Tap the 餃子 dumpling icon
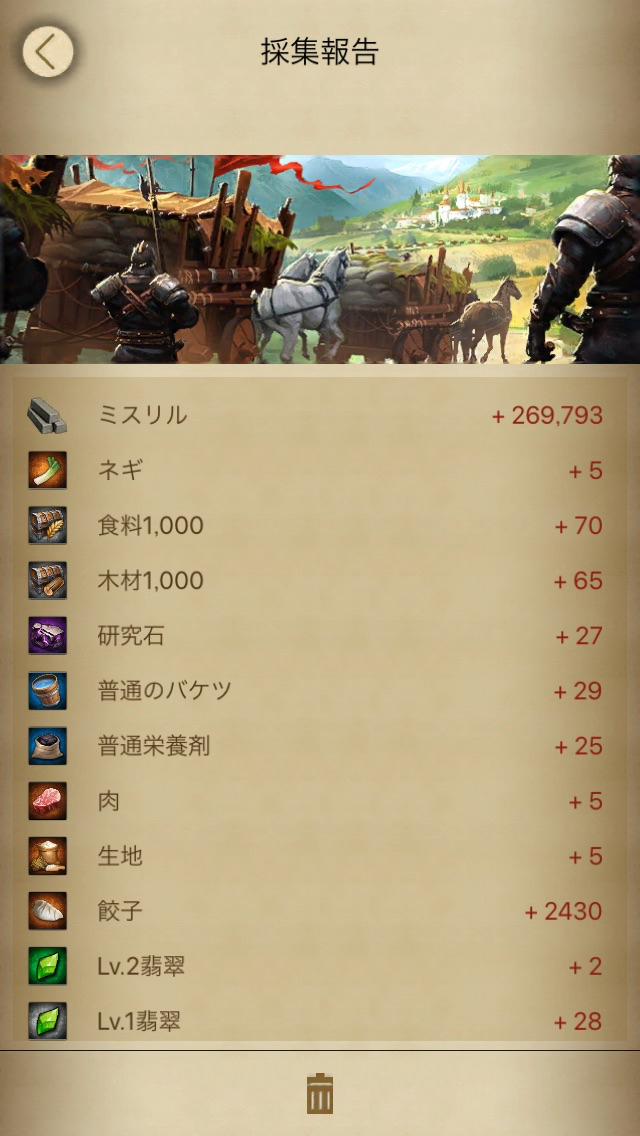Screen dimensions: 640x1136 (47, 911)
